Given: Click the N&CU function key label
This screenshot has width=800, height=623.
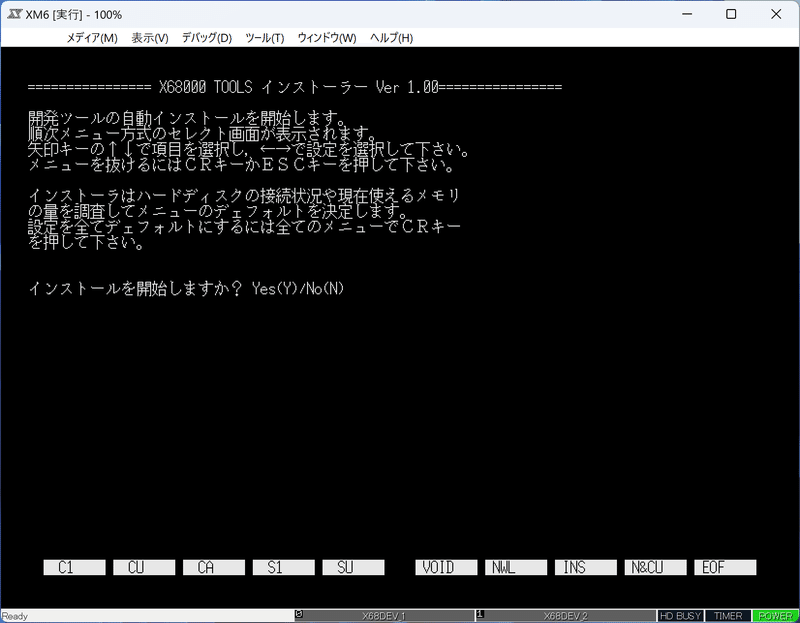Looking at the screenshot, I should (x=656, y=567).
